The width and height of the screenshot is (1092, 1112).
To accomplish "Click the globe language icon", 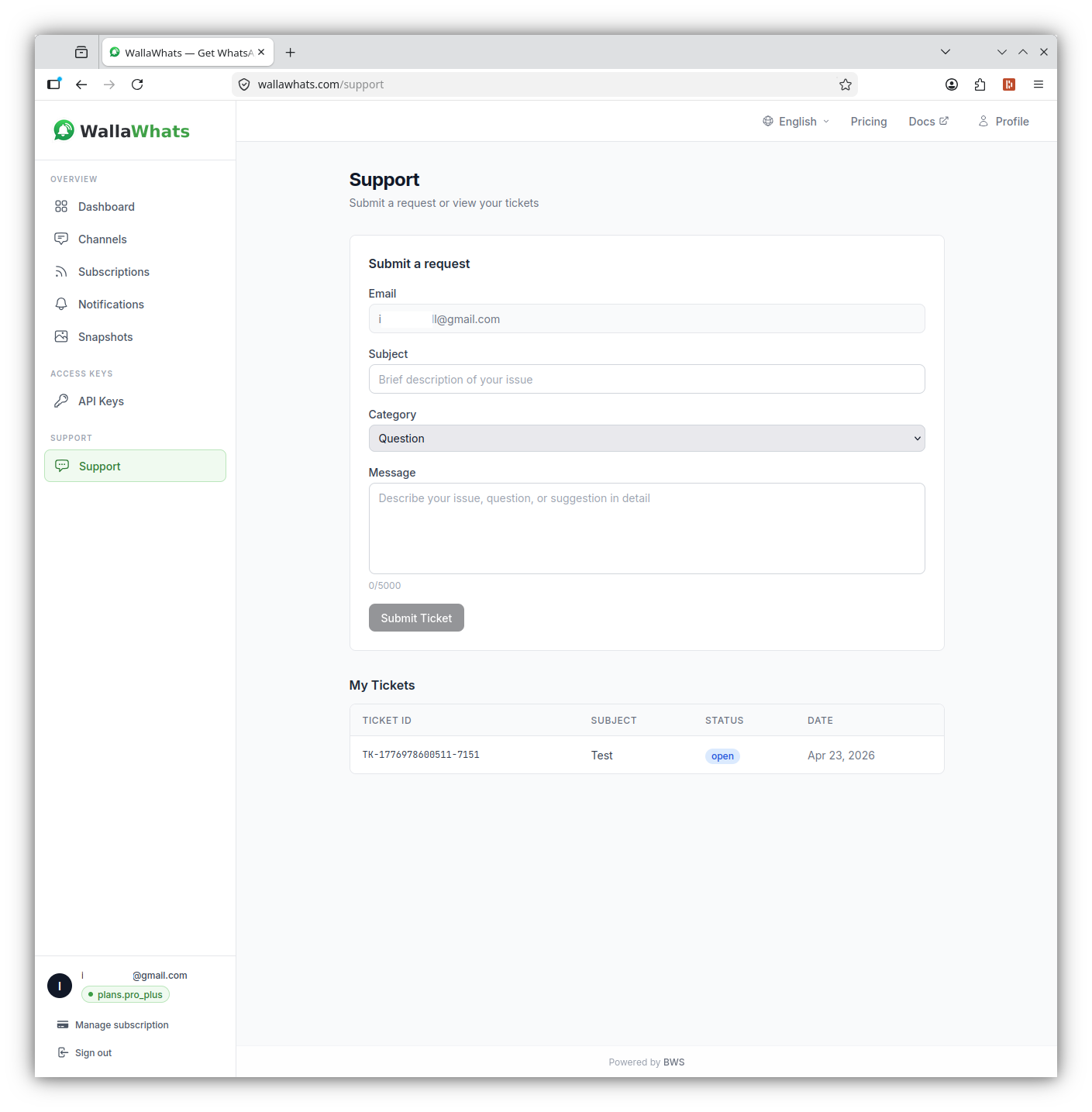I will (x=768, y=121).
